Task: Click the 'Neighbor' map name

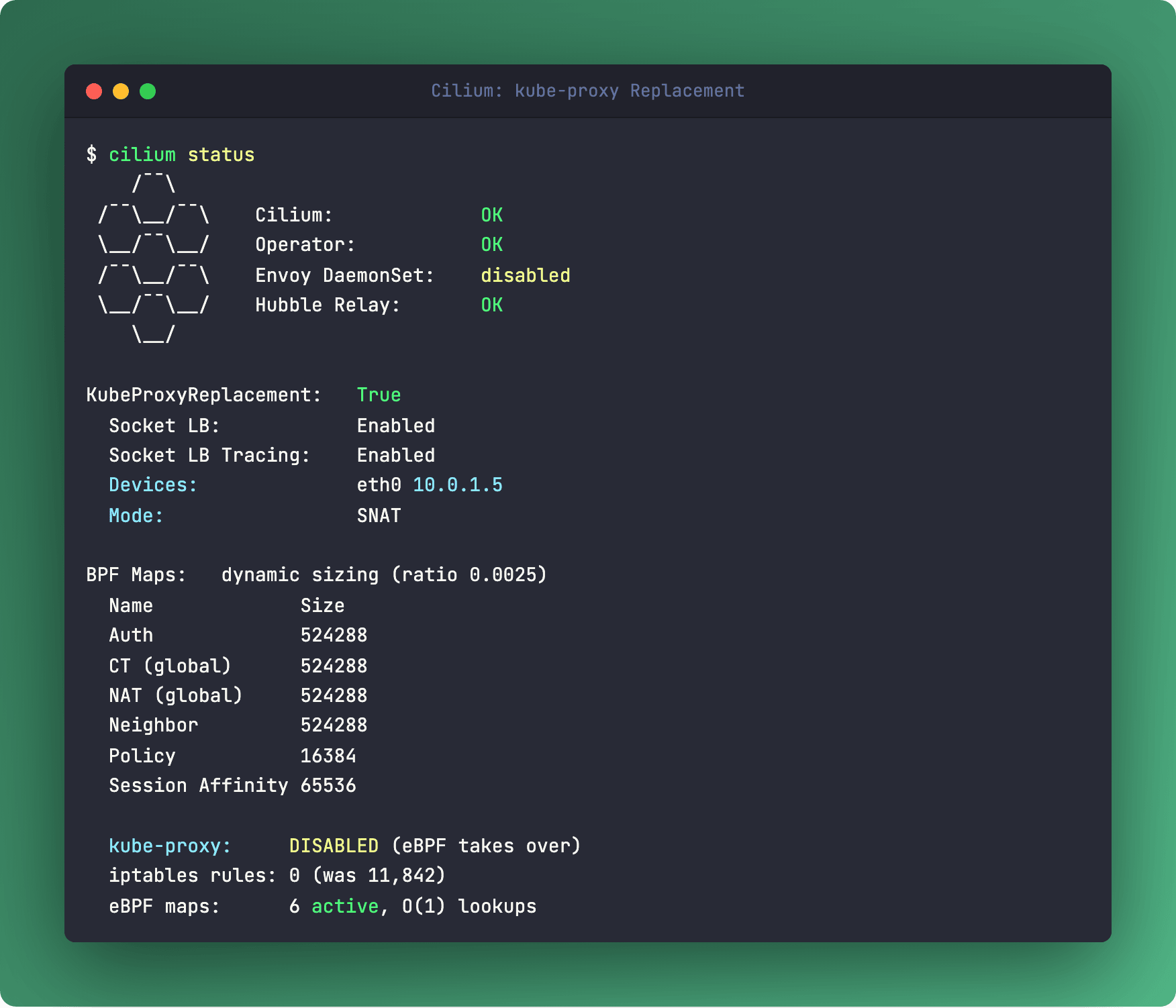Action: (154, 725)
